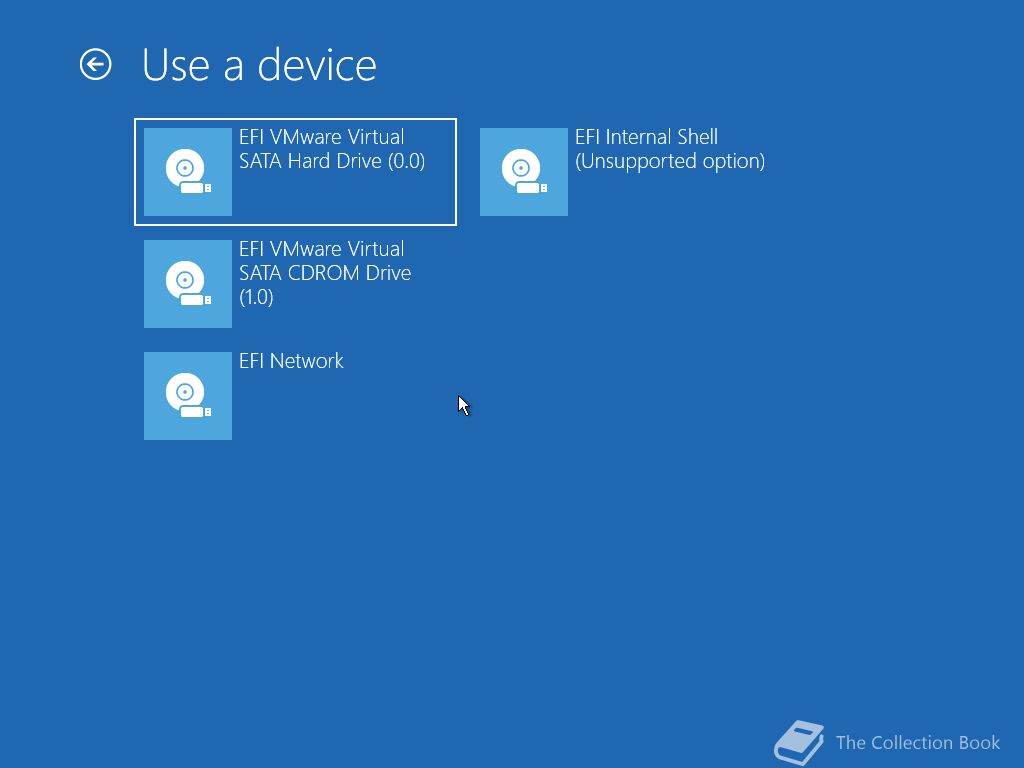This screenshot has height=768, width=1024.
Task: Click the SATA CDROM Drive disk icon
Action: coord(188,283)
